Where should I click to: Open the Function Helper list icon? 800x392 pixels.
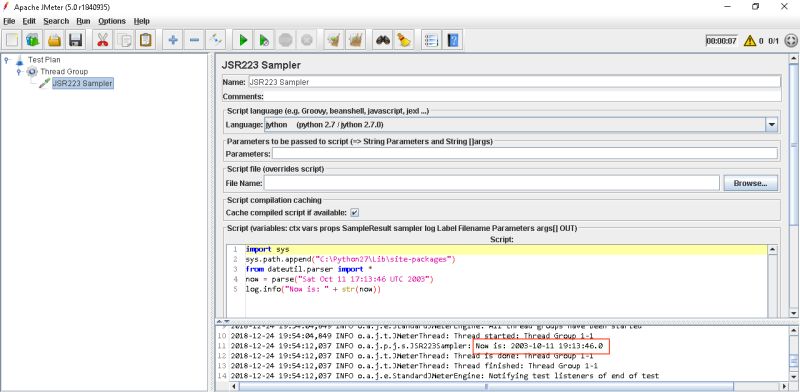click(431, 40)
